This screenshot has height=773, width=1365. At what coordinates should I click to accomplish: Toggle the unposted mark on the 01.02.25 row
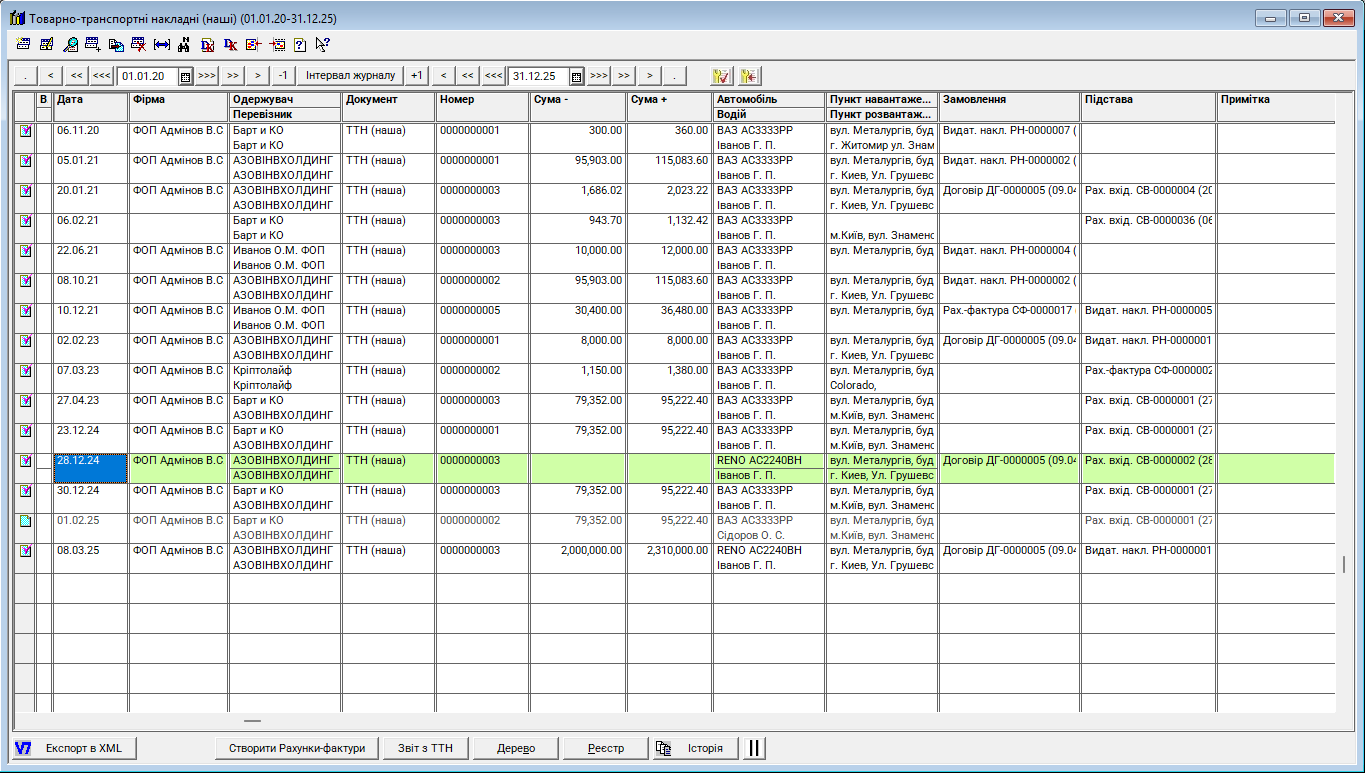[25, 521]
